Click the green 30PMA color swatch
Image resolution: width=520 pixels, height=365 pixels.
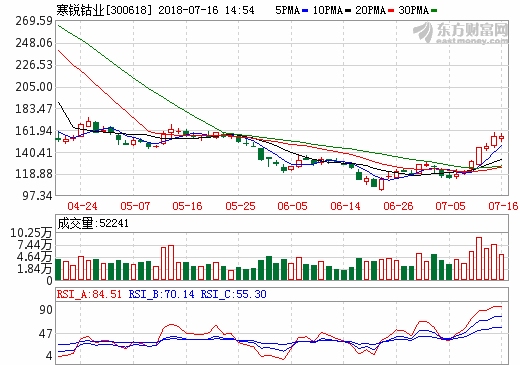pyautogui.click(x=434, y=11)
